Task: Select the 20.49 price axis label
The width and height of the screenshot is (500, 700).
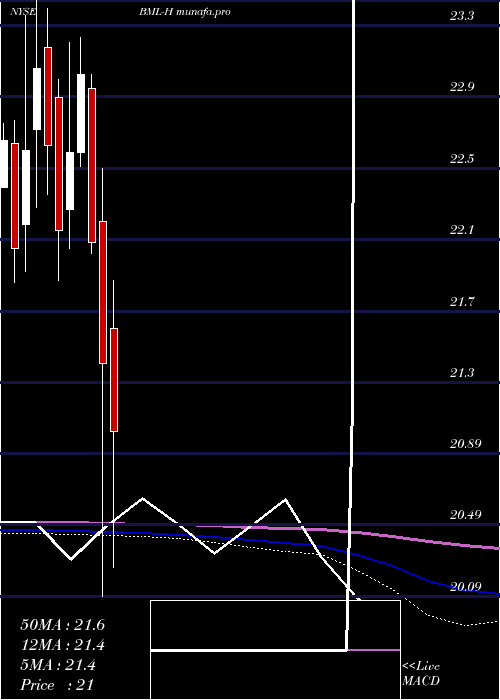Action: [465, 515]
